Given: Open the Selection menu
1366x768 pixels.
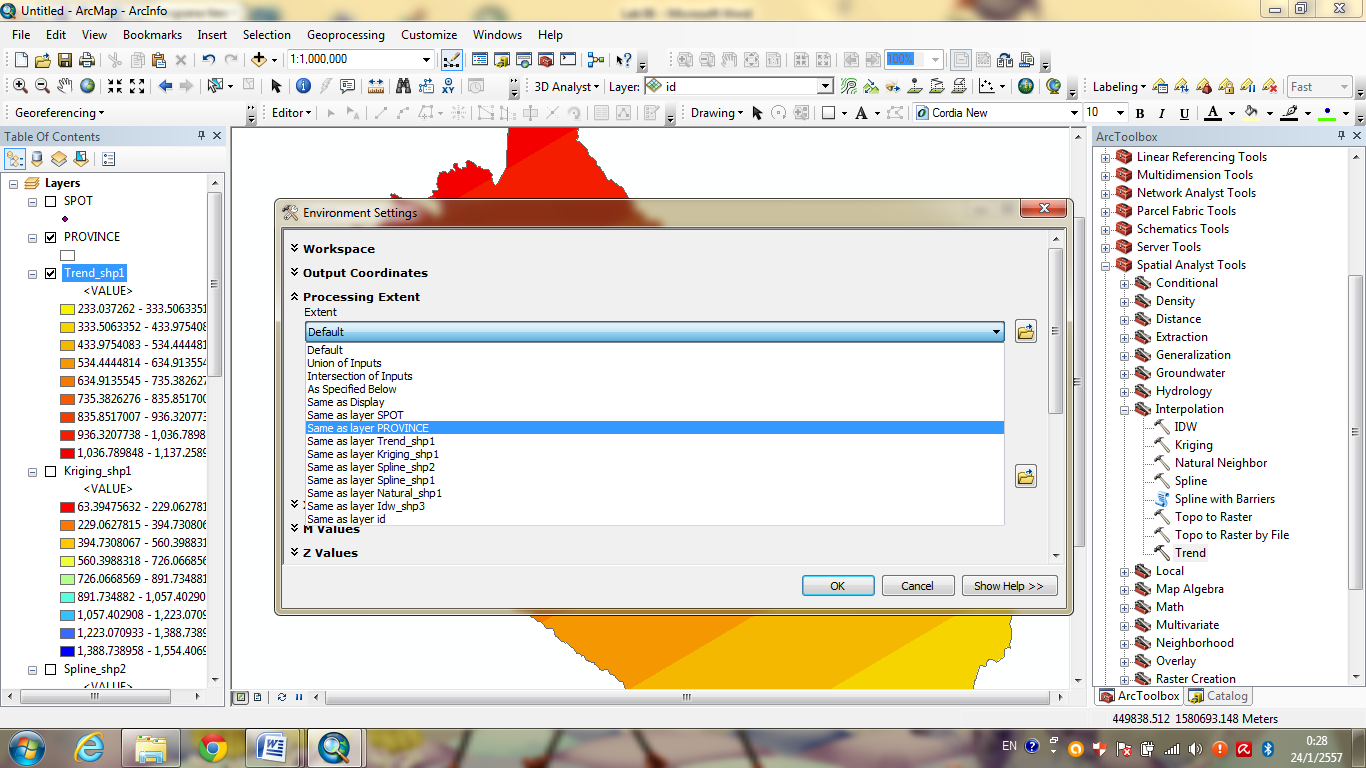Looking at the screenshot, I should coord(267,34).
